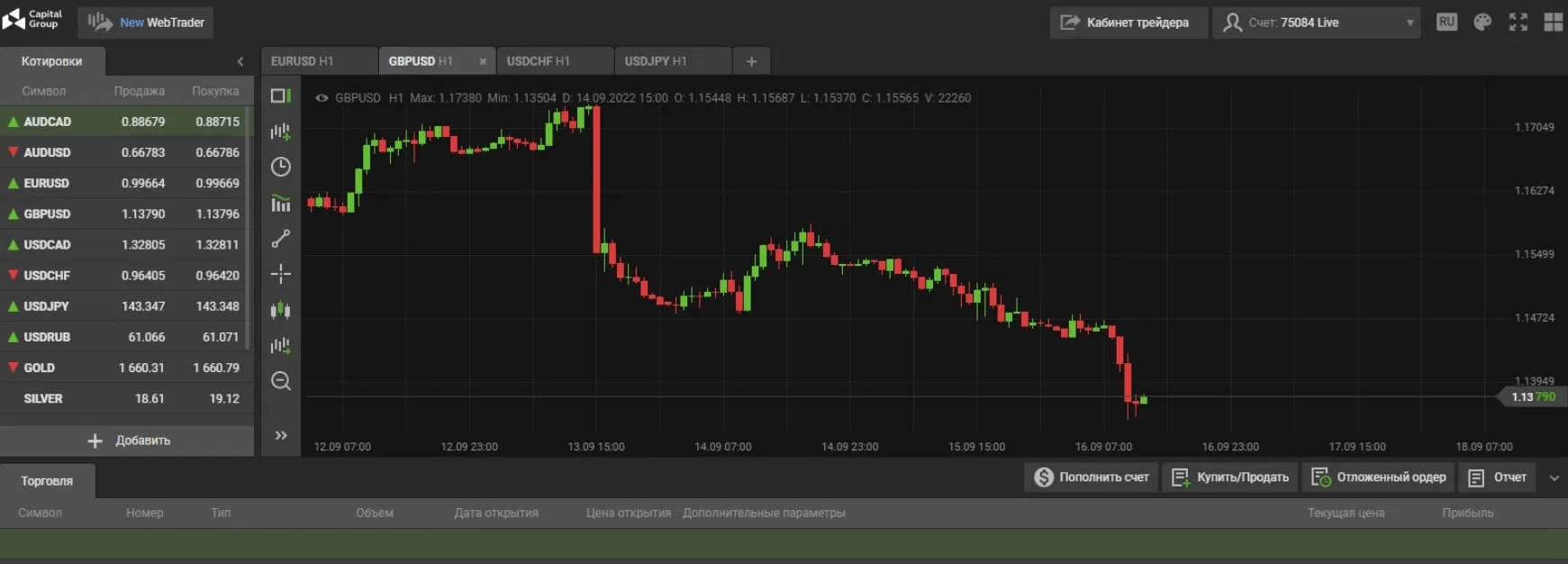Click the Тип column header
This screenshot has width=1568, height=564.
click(x=221, y=513)
